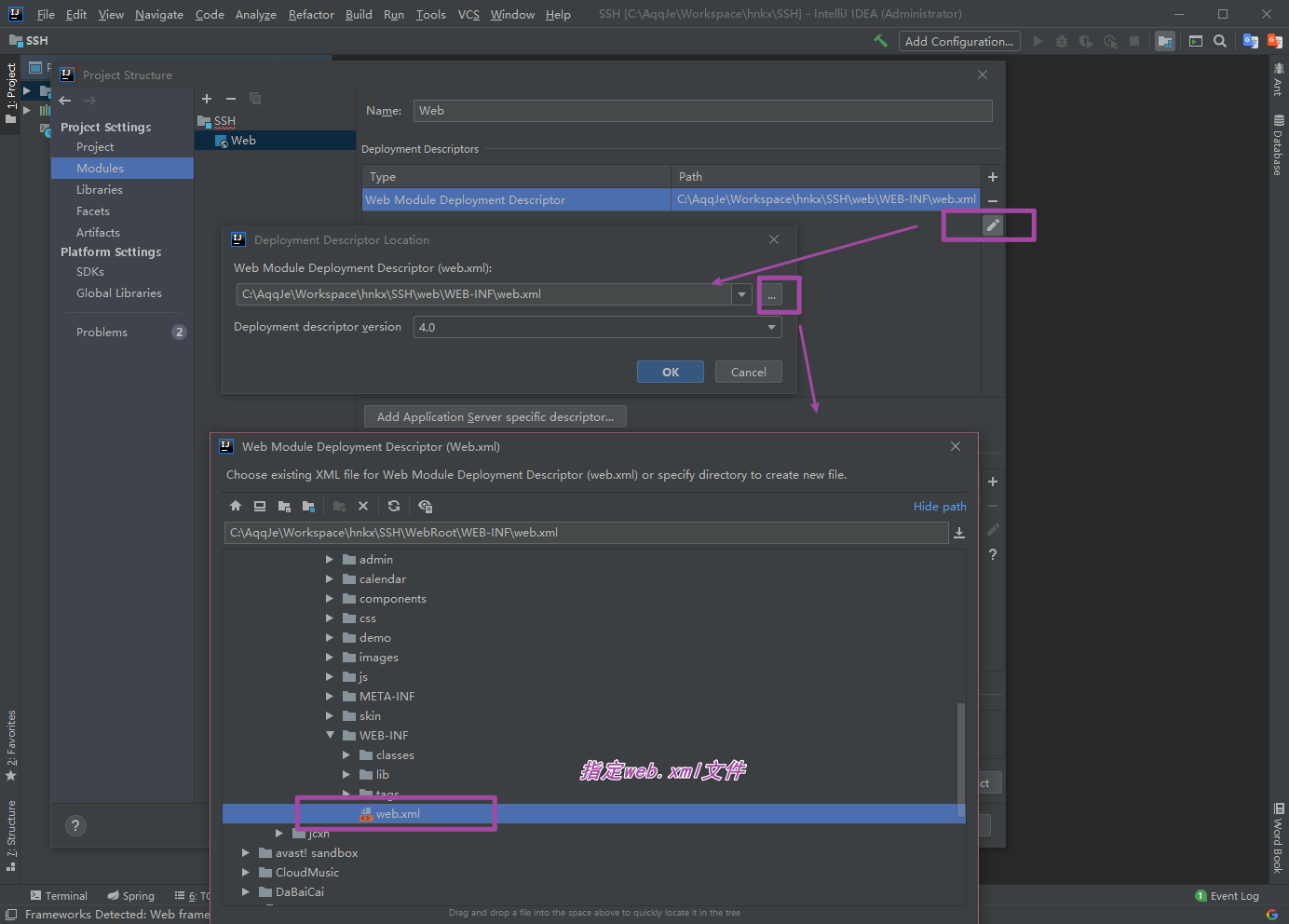The image size is (1289, 924).
Task: Browse descriptor path with ellipsis button
Action: [x=771, y=295]
